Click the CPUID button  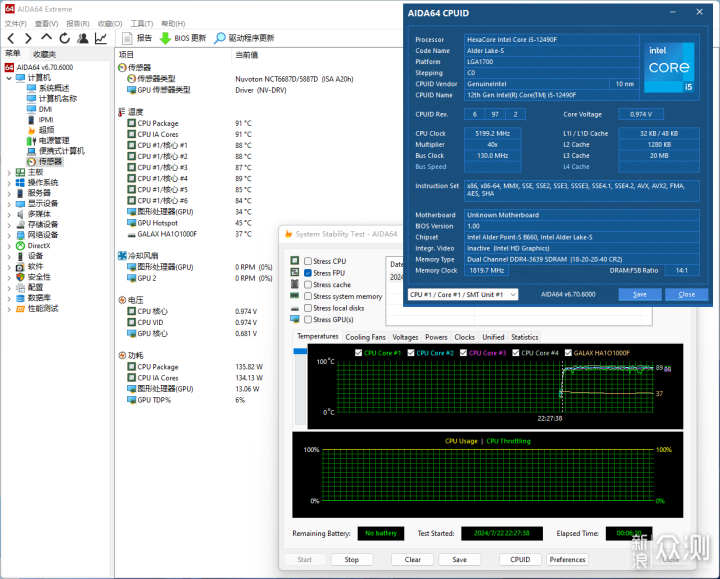[520, 560]
